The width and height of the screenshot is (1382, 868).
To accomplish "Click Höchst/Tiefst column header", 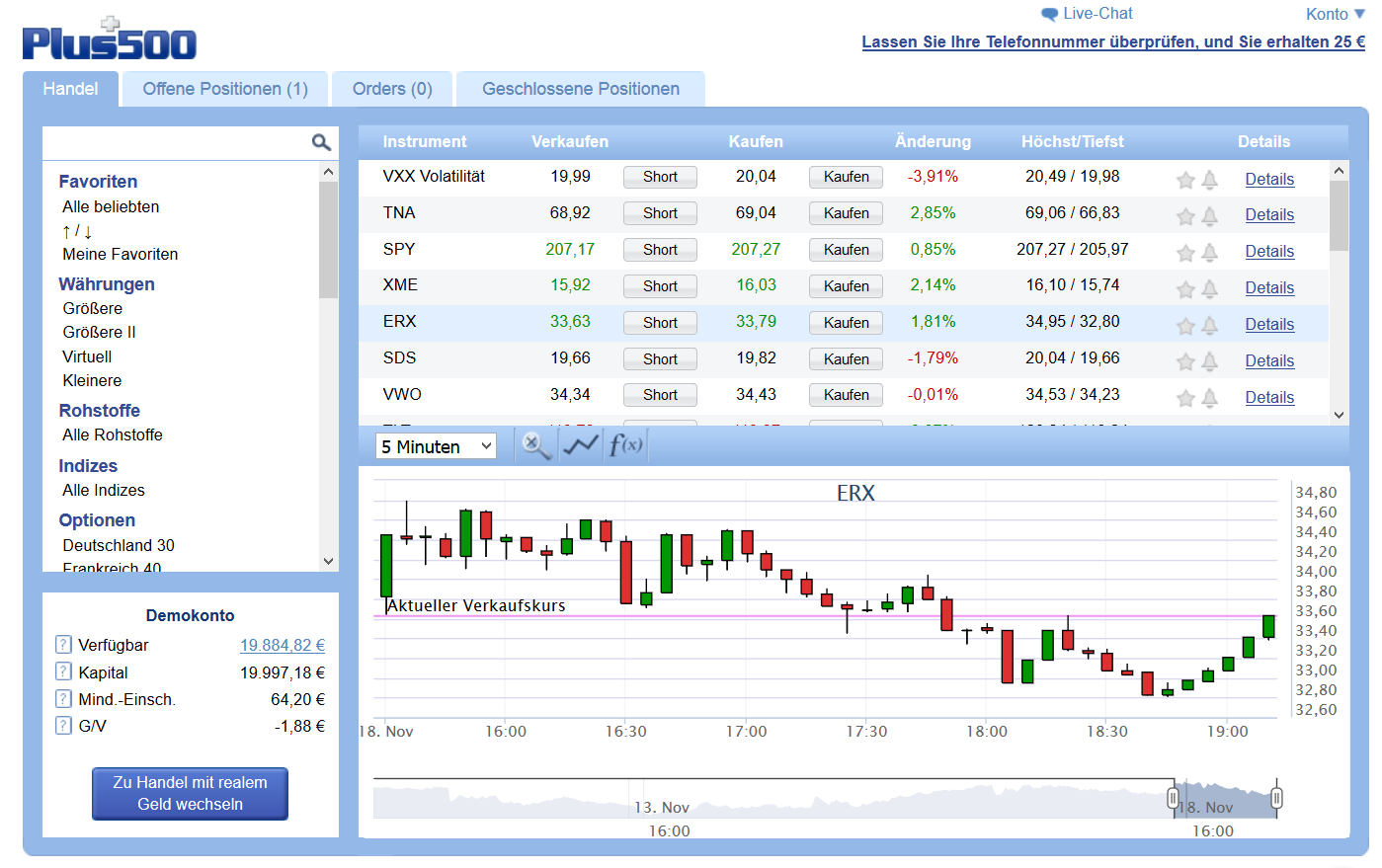I will tap(1073, 141).
